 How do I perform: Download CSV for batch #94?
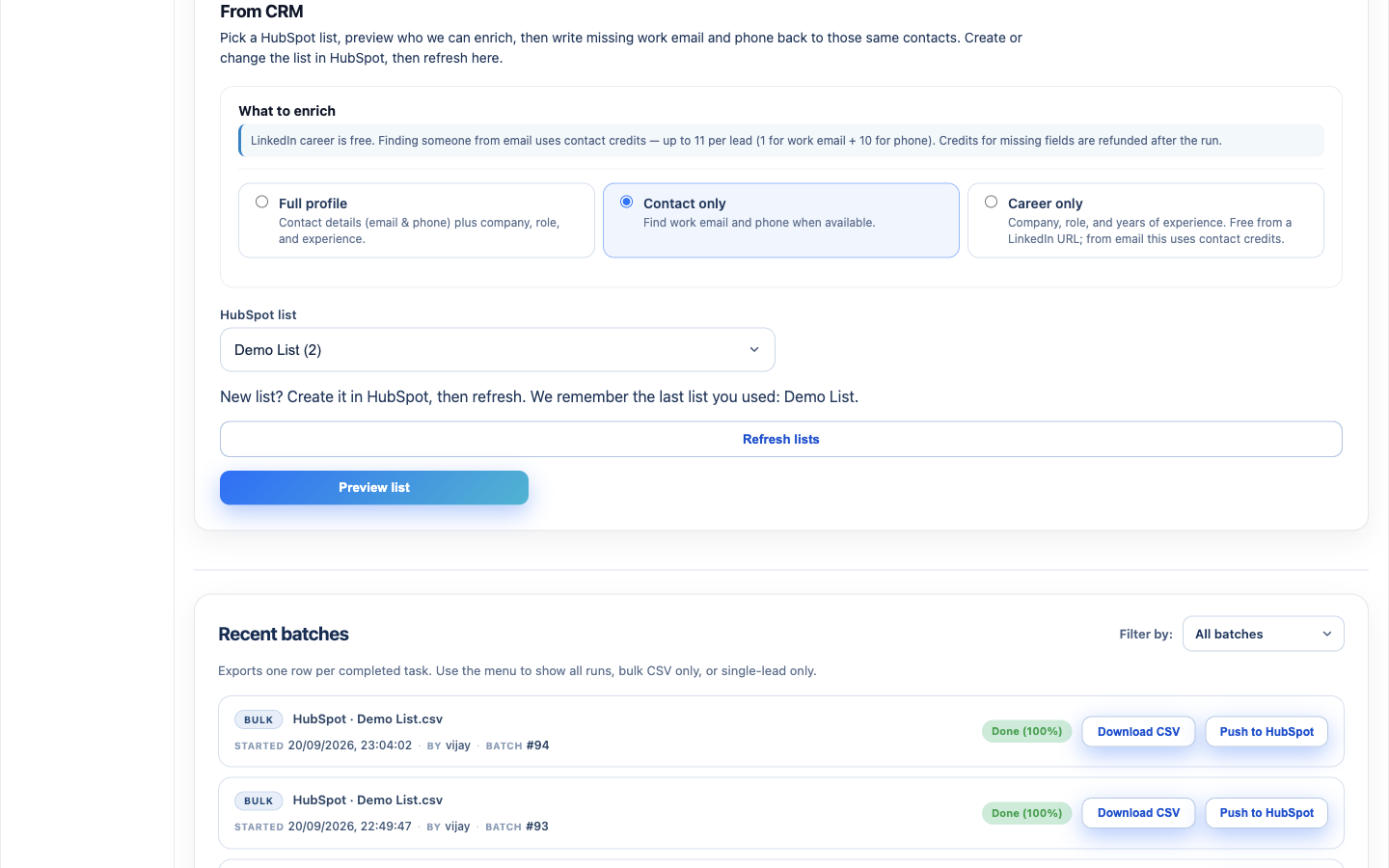point(1138,732)
